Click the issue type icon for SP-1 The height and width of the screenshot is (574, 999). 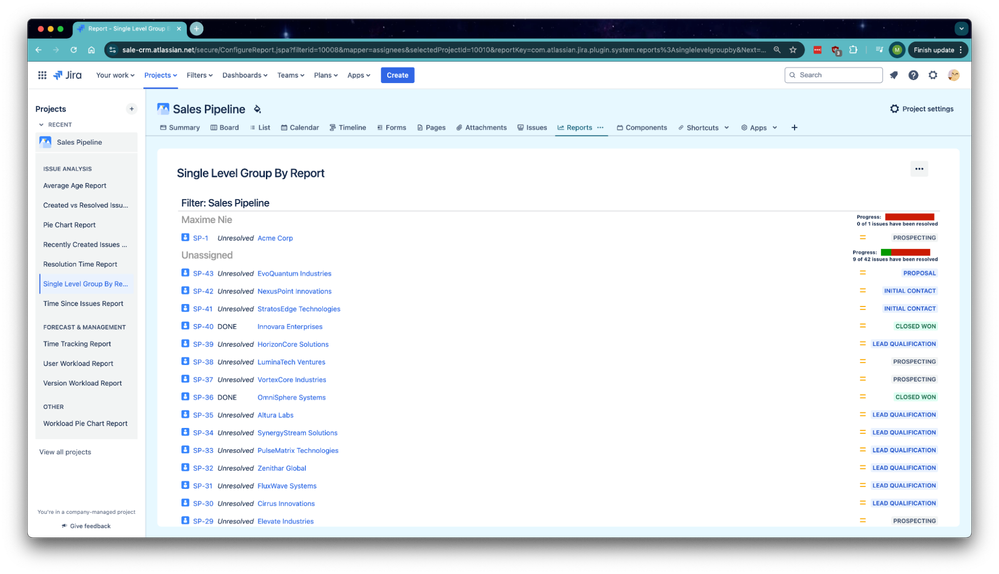tap(185, 238)
